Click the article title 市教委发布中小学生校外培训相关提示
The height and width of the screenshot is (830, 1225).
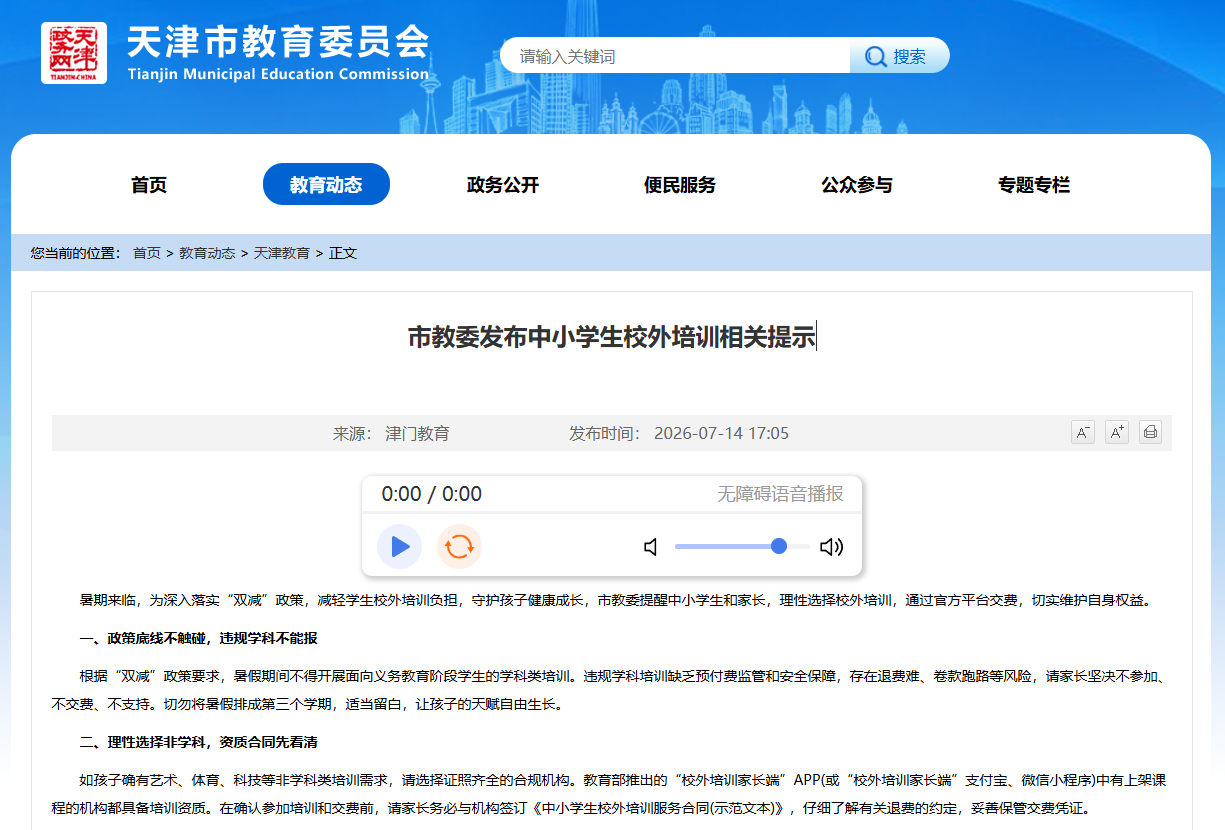click(x=612, y=337)
